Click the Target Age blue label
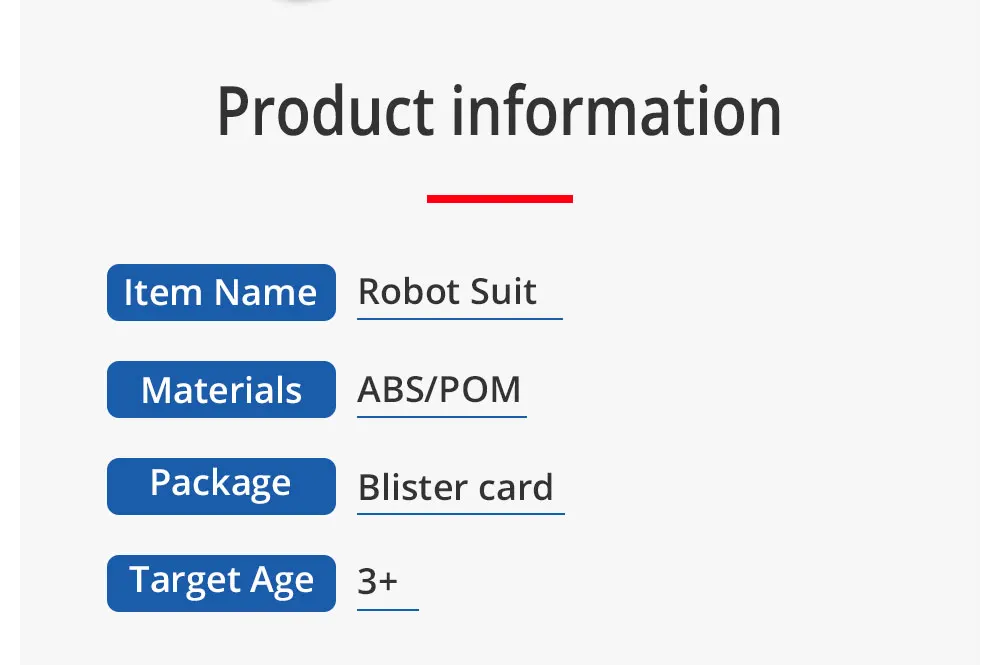The height and width of the screenshot is (665, 1000). coord(221,583)
